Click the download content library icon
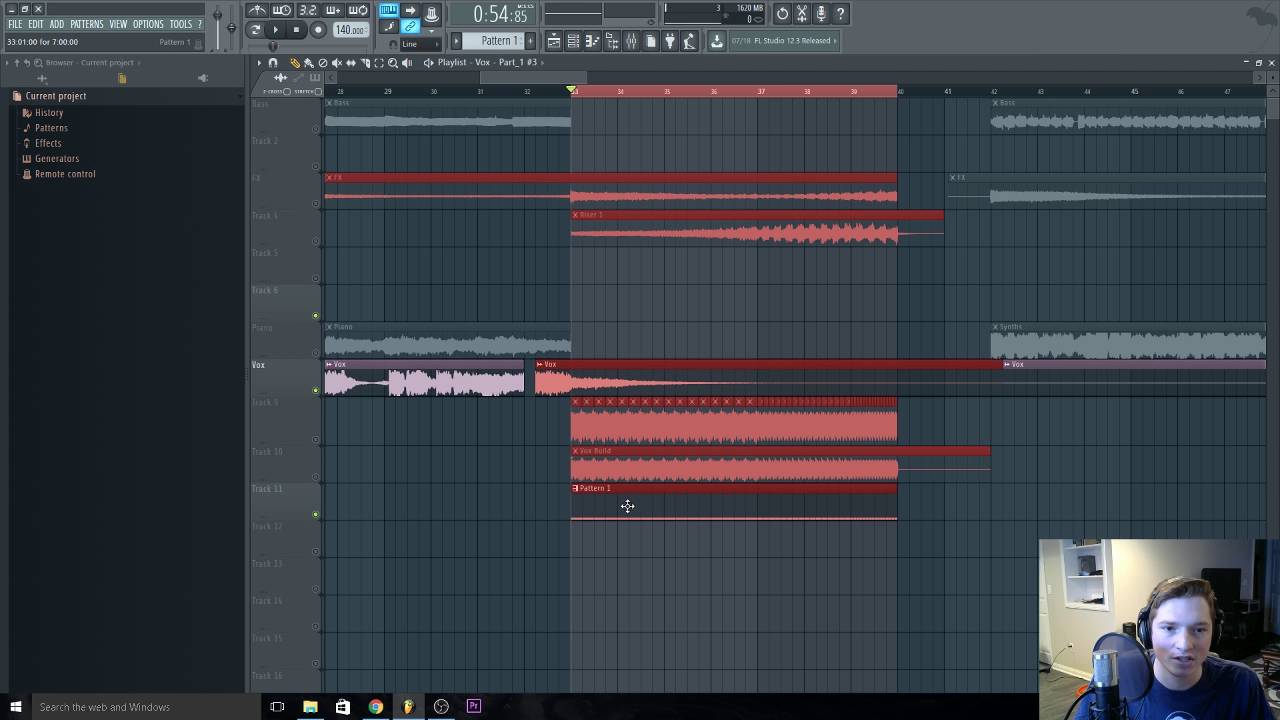 (x=717, y=41)
